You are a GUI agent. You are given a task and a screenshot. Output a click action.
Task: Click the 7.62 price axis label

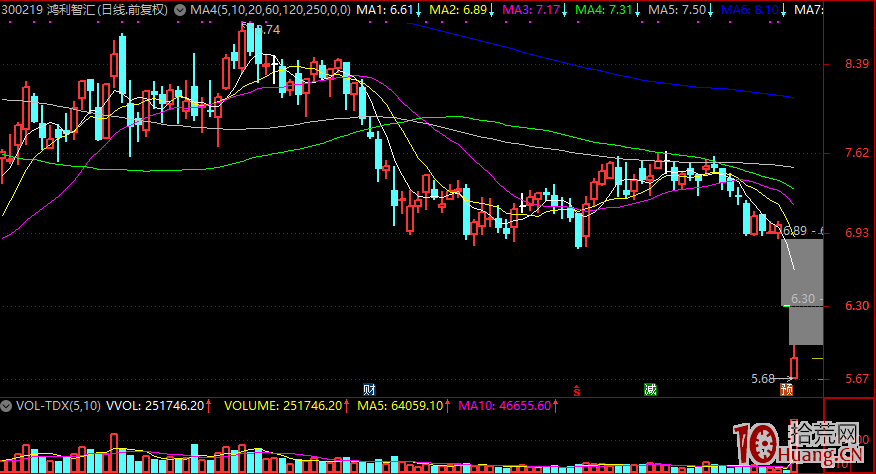coord(857,153)
